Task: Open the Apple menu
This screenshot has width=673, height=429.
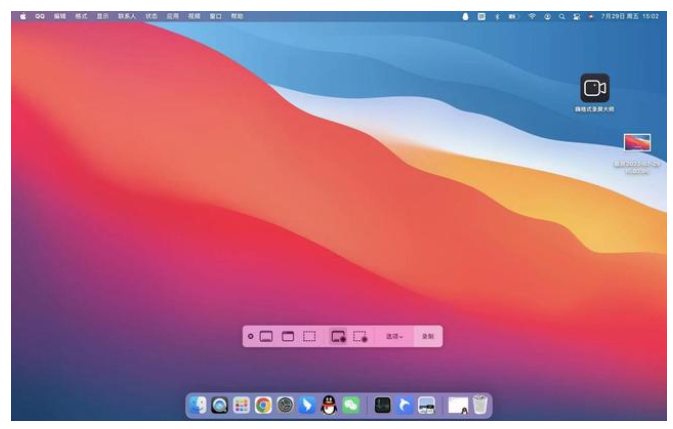Action: 23,17
